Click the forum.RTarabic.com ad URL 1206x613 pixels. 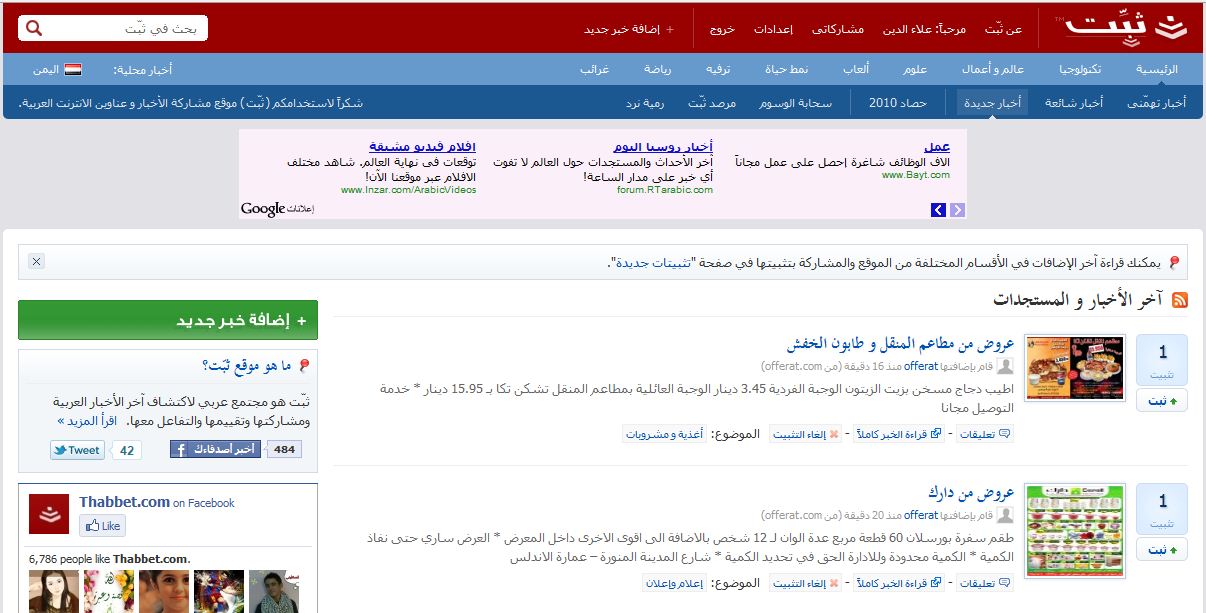pos(665,189)
